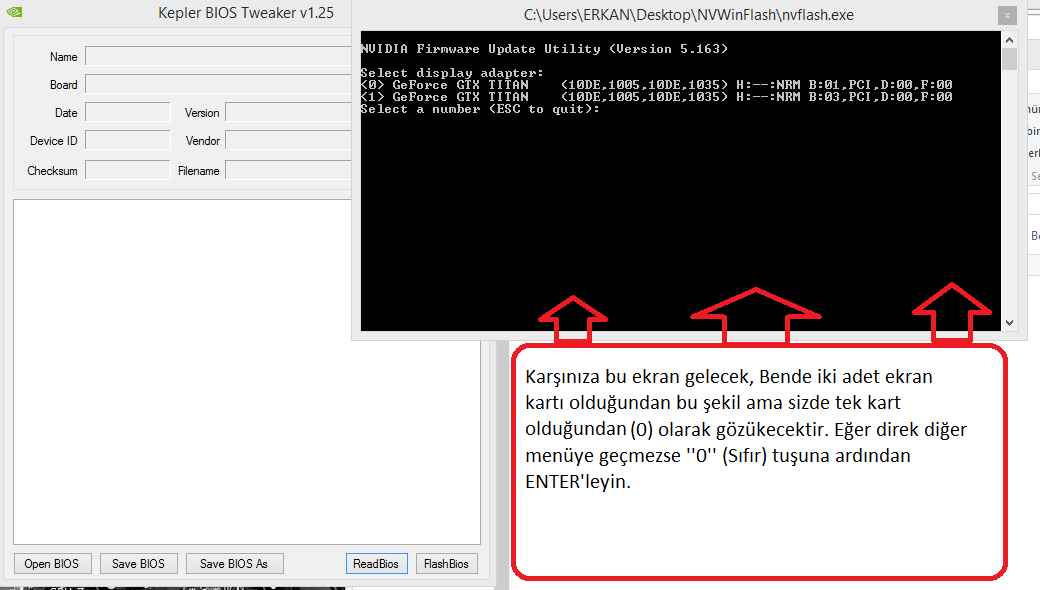Click the ReadBios button

(x=376, y=563)
